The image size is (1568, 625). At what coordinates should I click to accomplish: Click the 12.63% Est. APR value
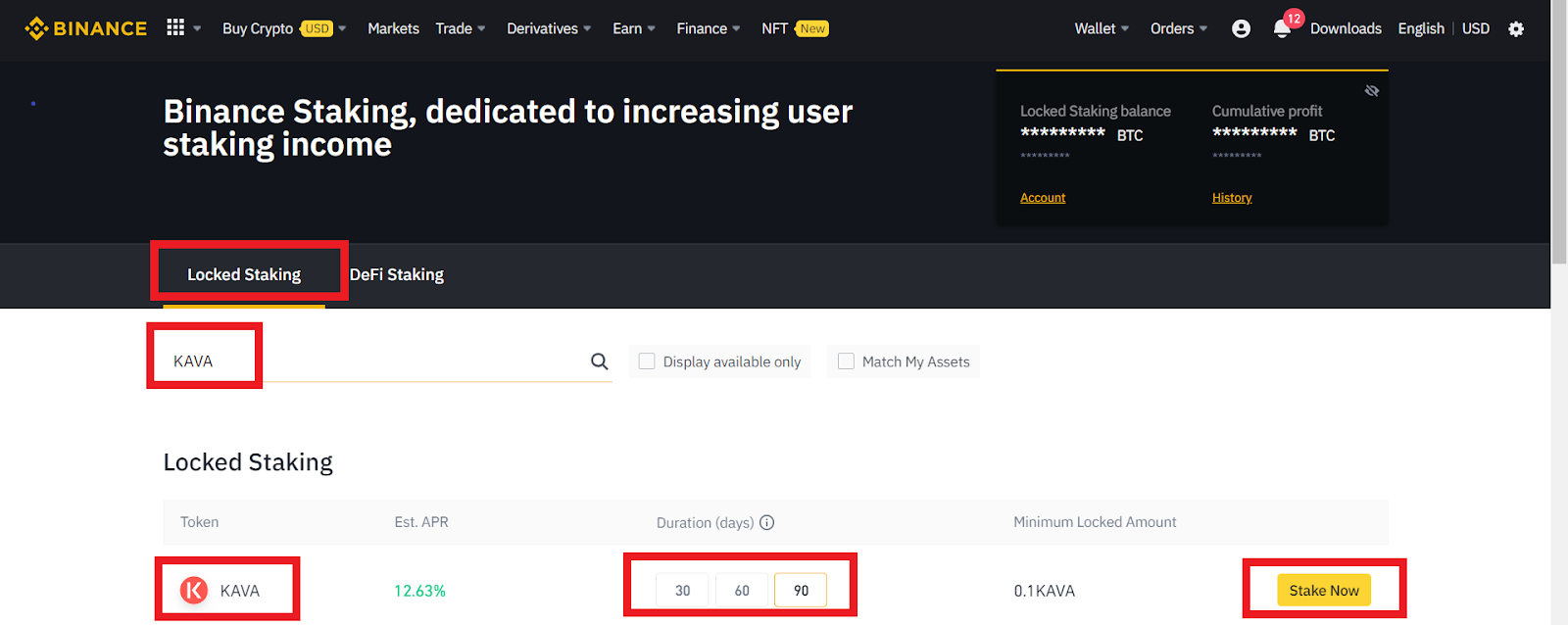[x=419, y=591]
